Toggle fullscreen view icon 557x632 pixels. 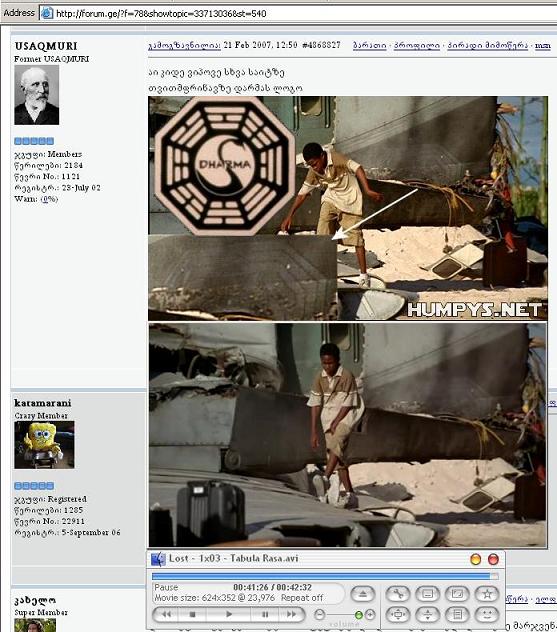pyautogui.click(x=457, y=594)
